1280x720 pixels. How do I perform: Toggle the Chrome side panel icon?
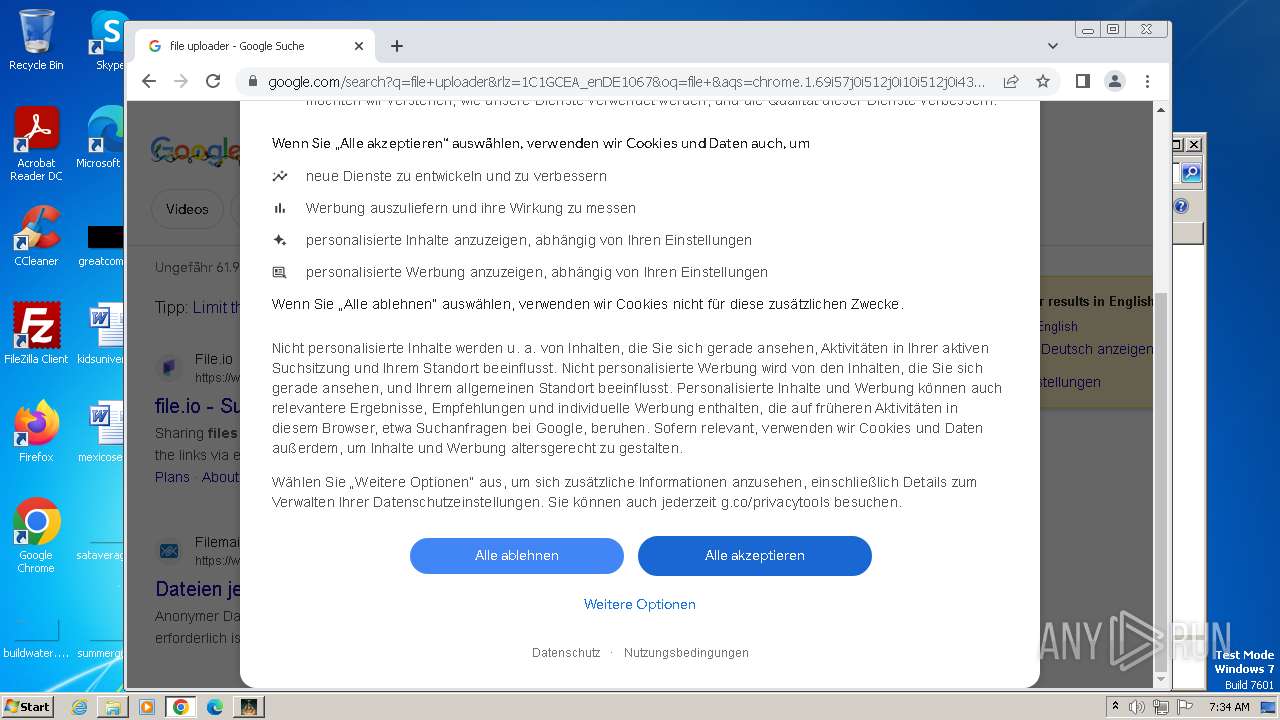tap(1083, 81)
